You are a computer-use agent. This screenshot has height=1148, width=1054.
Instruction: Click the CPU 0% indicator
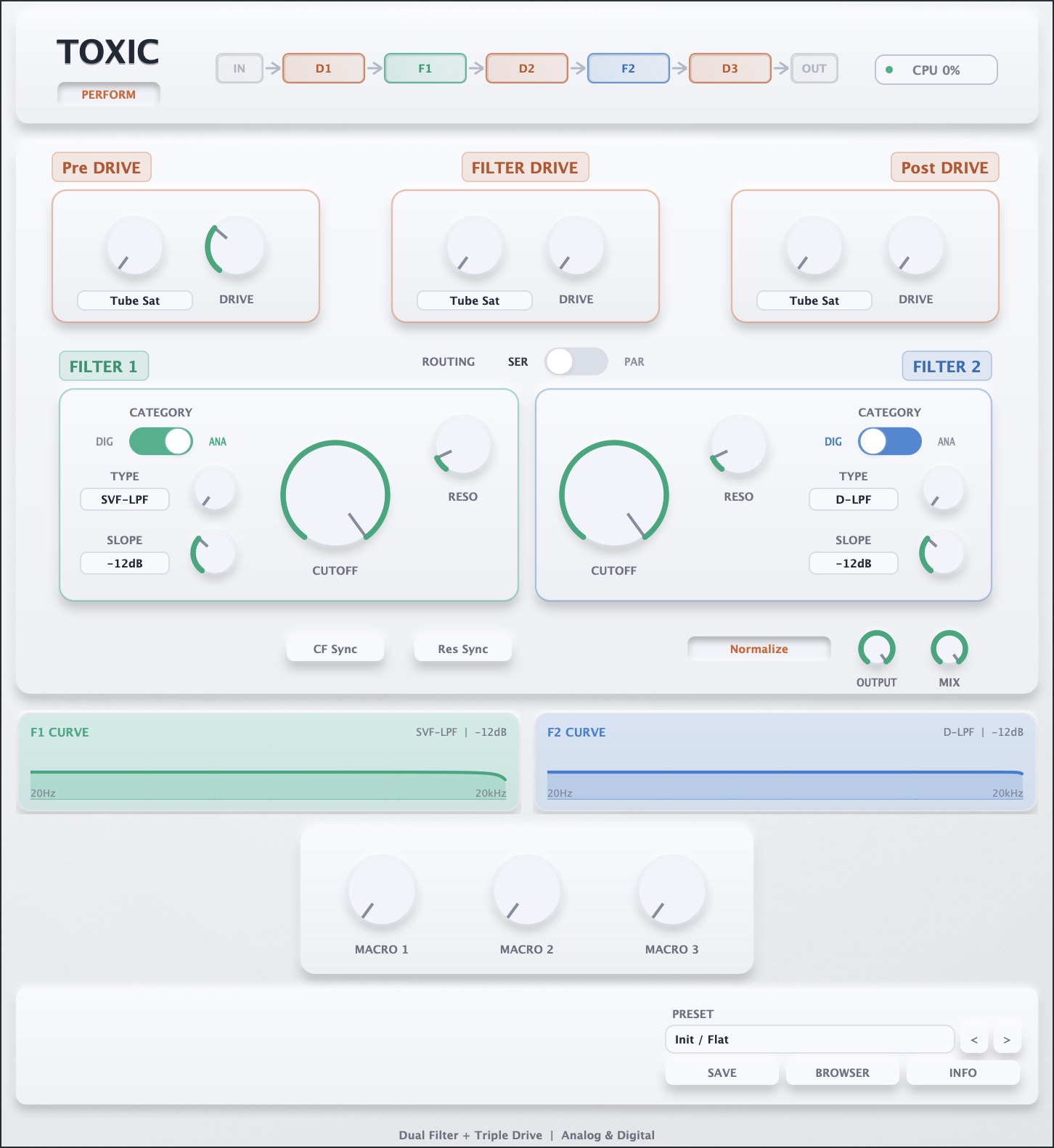pos(936,70)
